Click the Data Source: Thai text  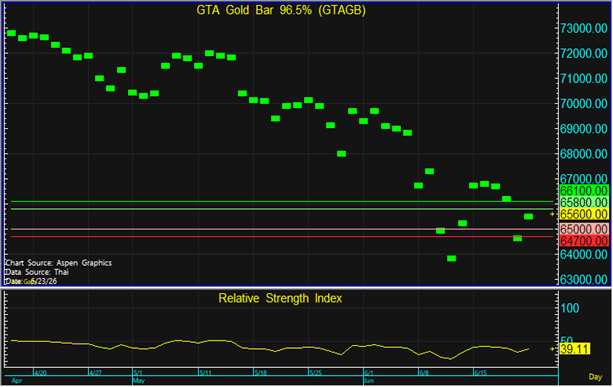[x=37, y=272]
